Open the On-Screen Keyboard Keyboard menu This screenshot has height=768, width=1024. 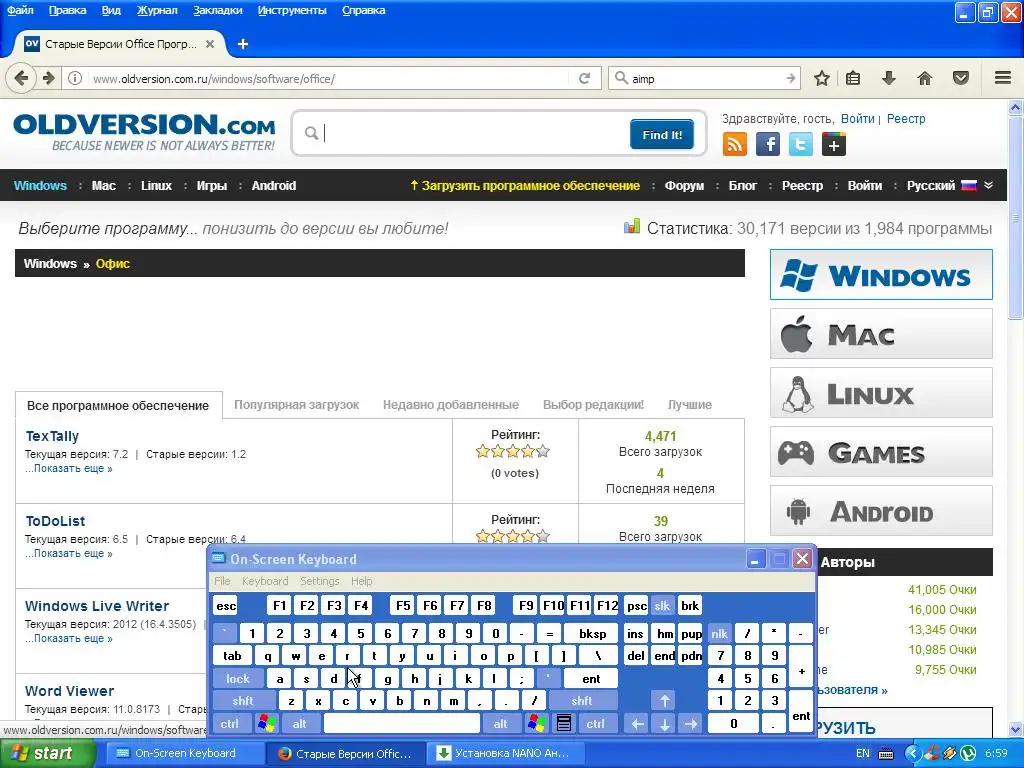tap(264, 581)
